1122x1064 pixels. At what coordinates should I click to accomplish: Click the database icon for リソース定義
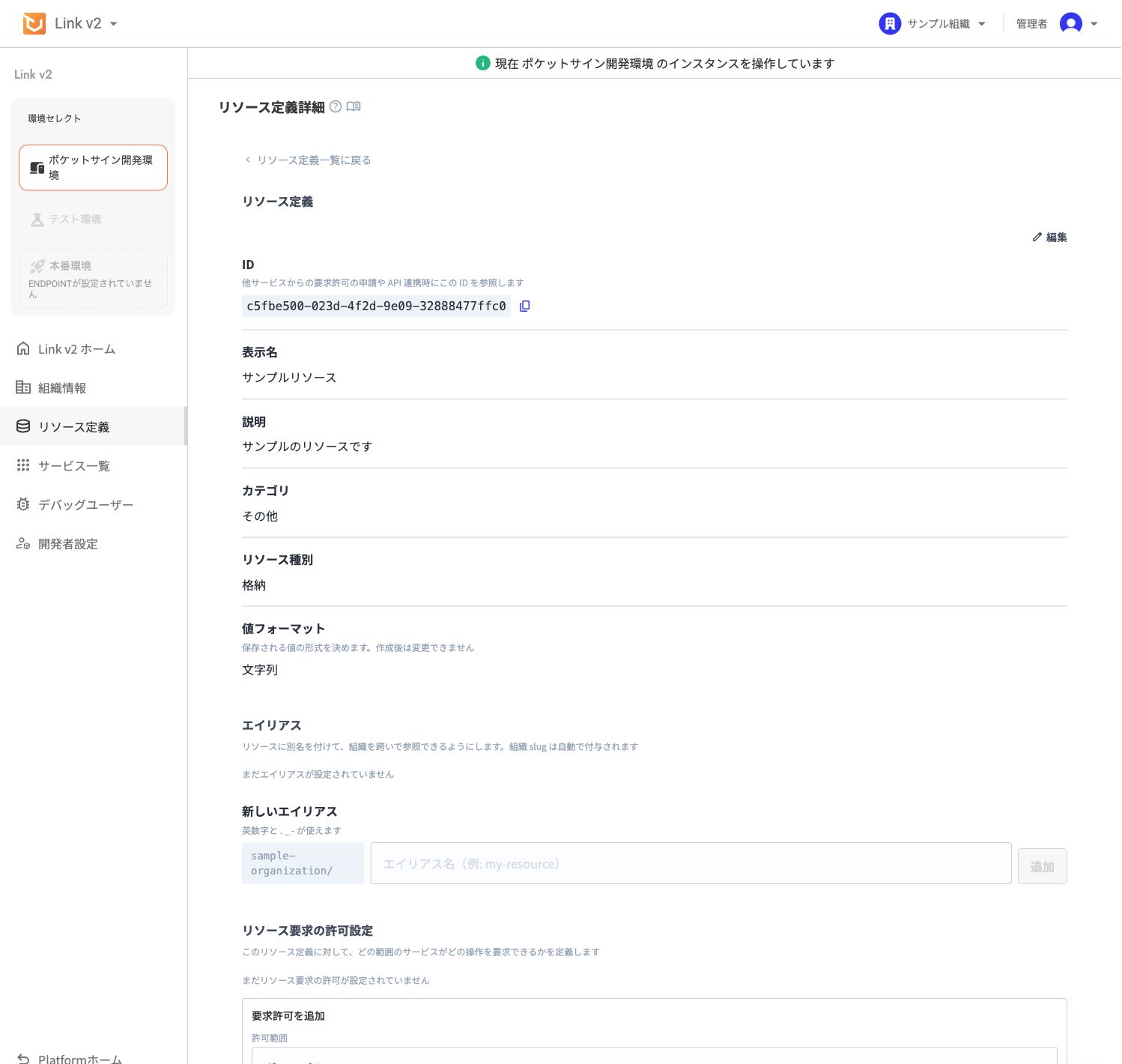(x=23, y=426)
